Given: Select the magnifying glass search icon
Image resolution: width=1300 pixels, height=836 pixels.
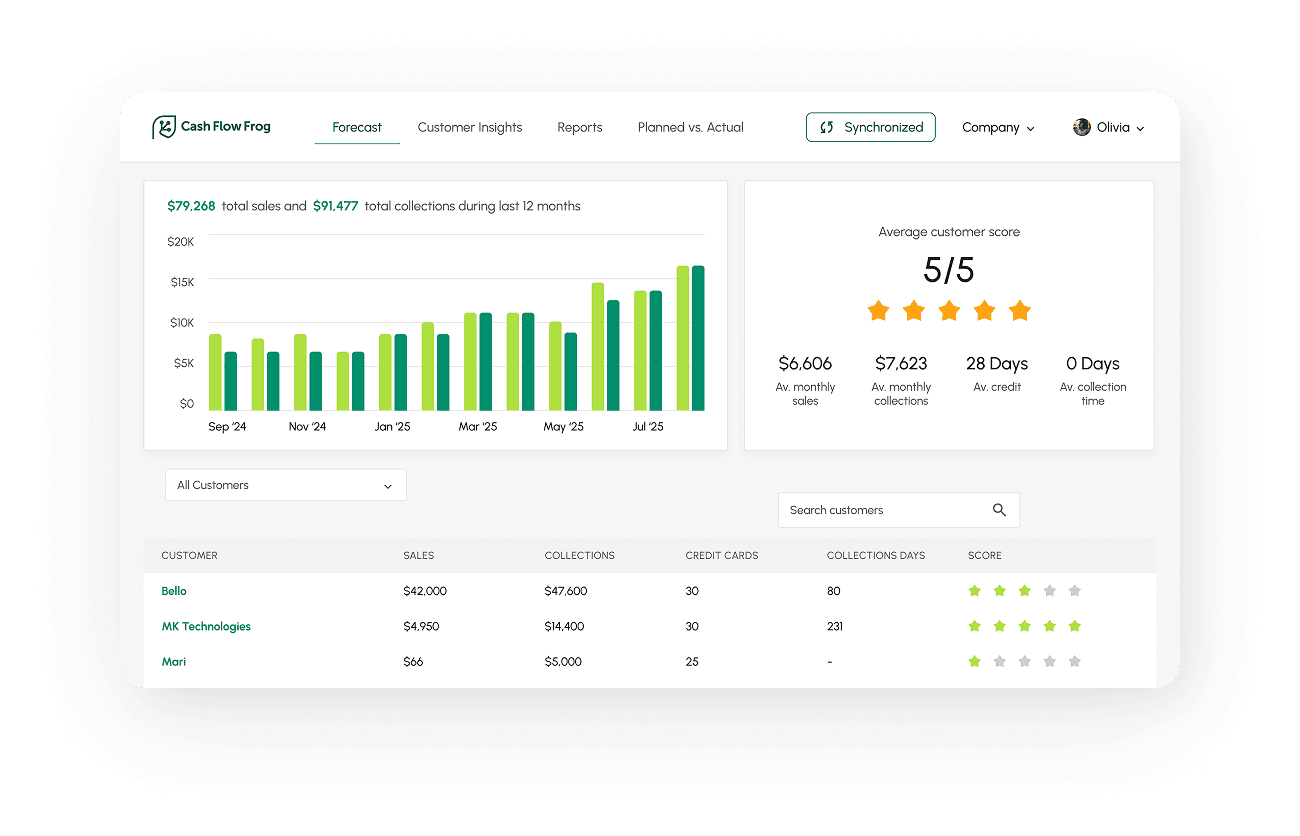Looking at the screenshot, I should pyautogui.click(x=999, y=510).
